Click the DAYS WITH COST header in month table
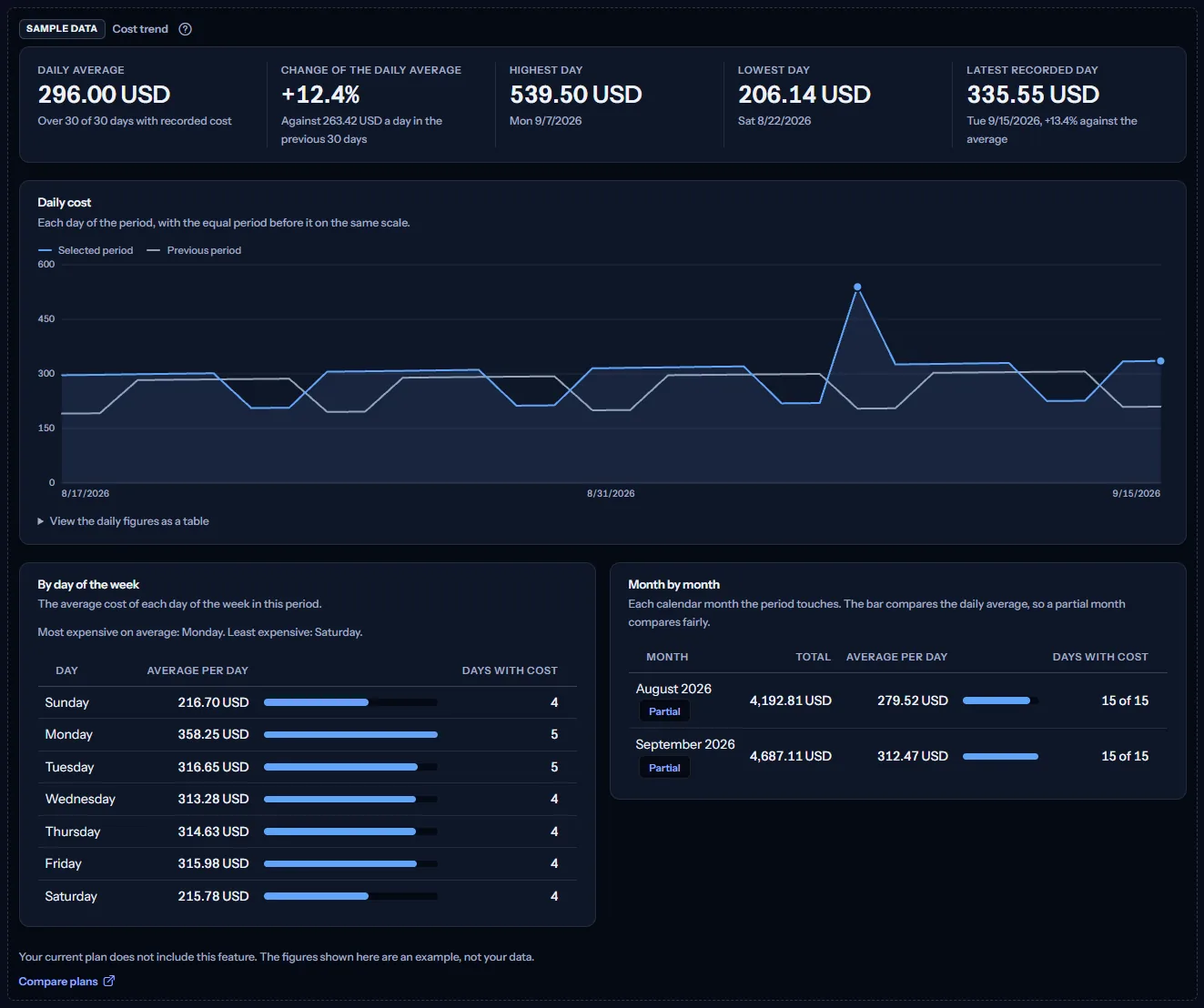This screenshot has height=1008, width=1204. pos(1100,657)
